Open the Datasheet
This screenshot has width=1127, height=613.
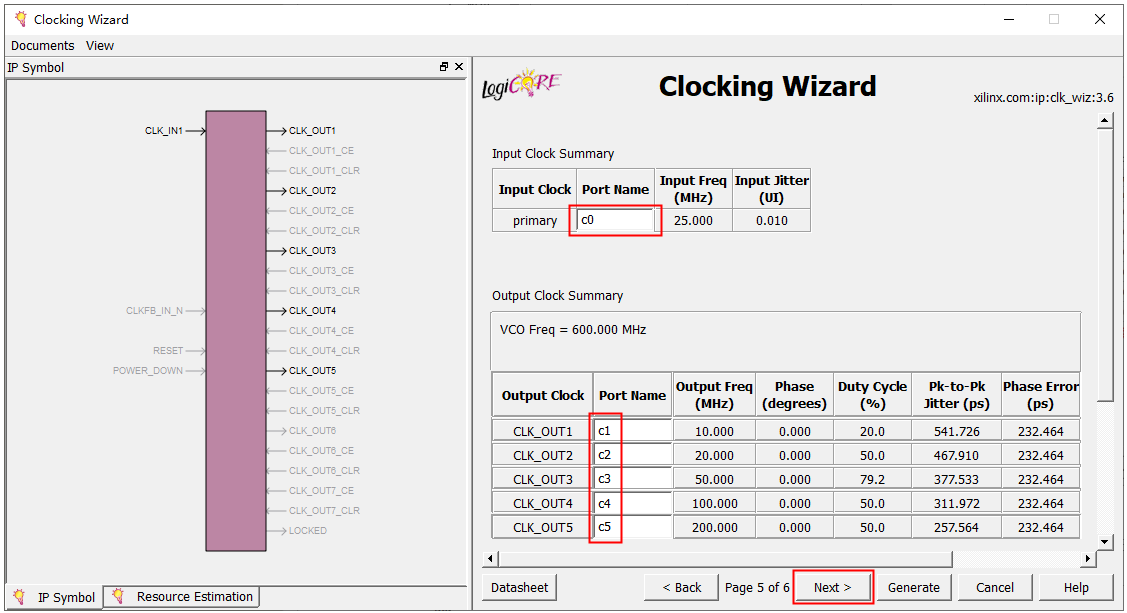coord(519,587)
